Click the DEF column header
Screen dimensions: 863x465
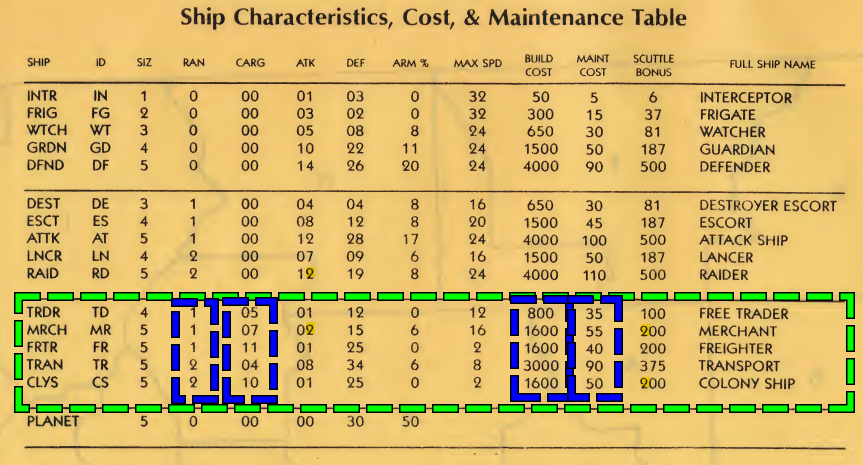356,63
